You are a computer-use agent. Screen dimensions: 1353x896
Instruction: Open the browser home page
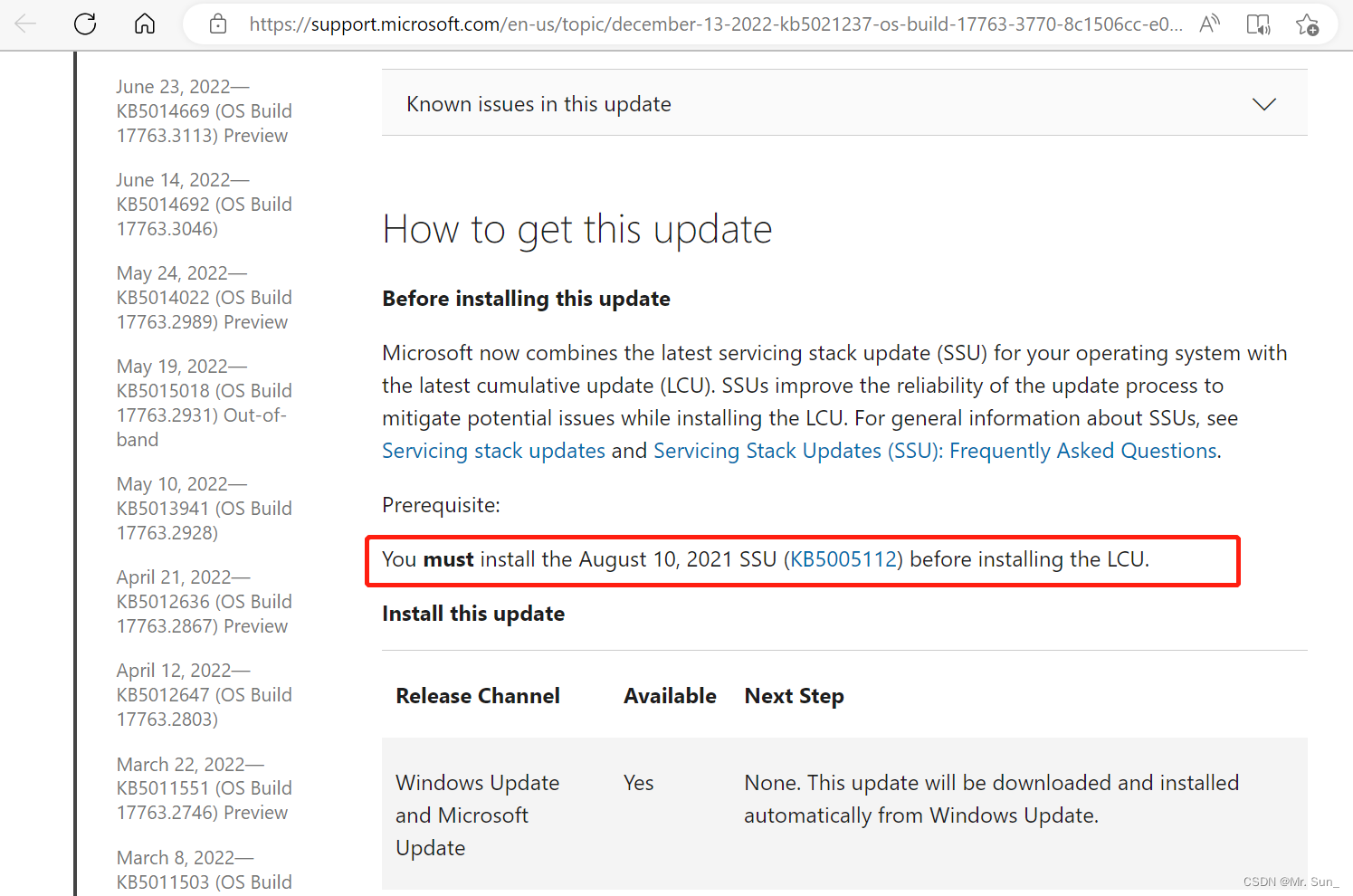coord(144,24)
